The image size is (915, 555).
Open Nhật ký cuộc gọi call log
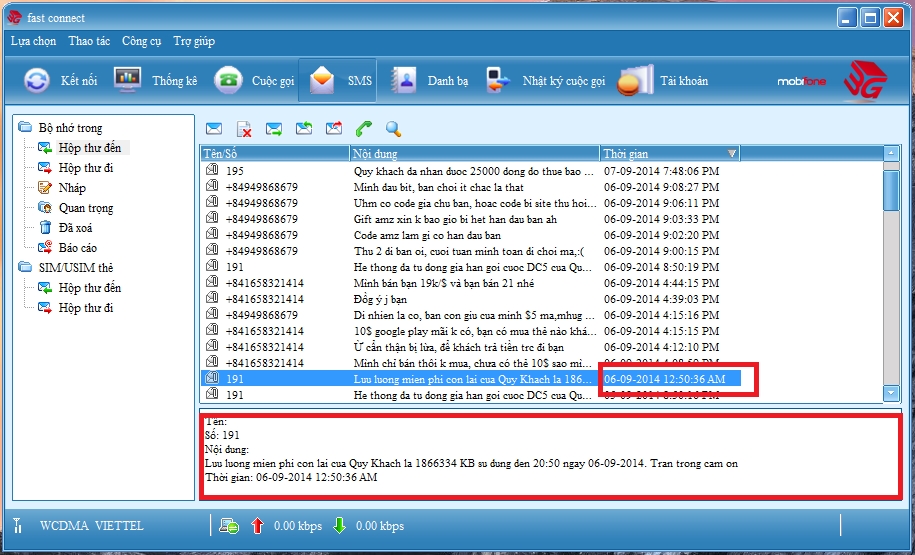point(546,81)
